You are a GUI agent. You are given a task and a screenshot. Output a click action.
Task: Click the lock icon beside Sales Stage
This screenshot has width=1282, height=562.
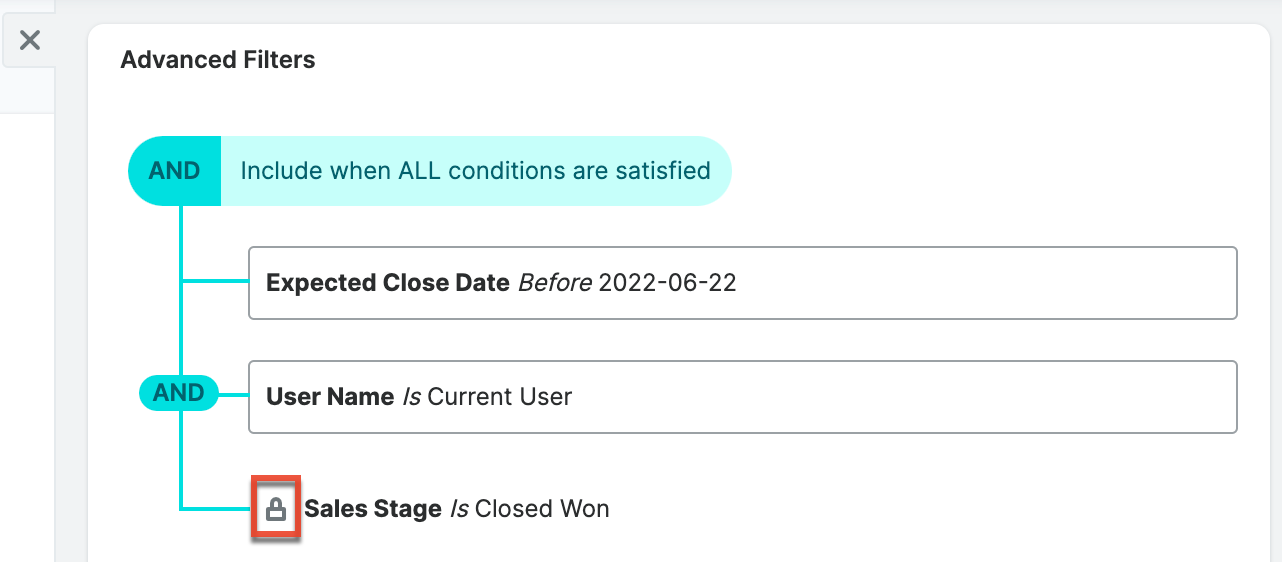276,510
